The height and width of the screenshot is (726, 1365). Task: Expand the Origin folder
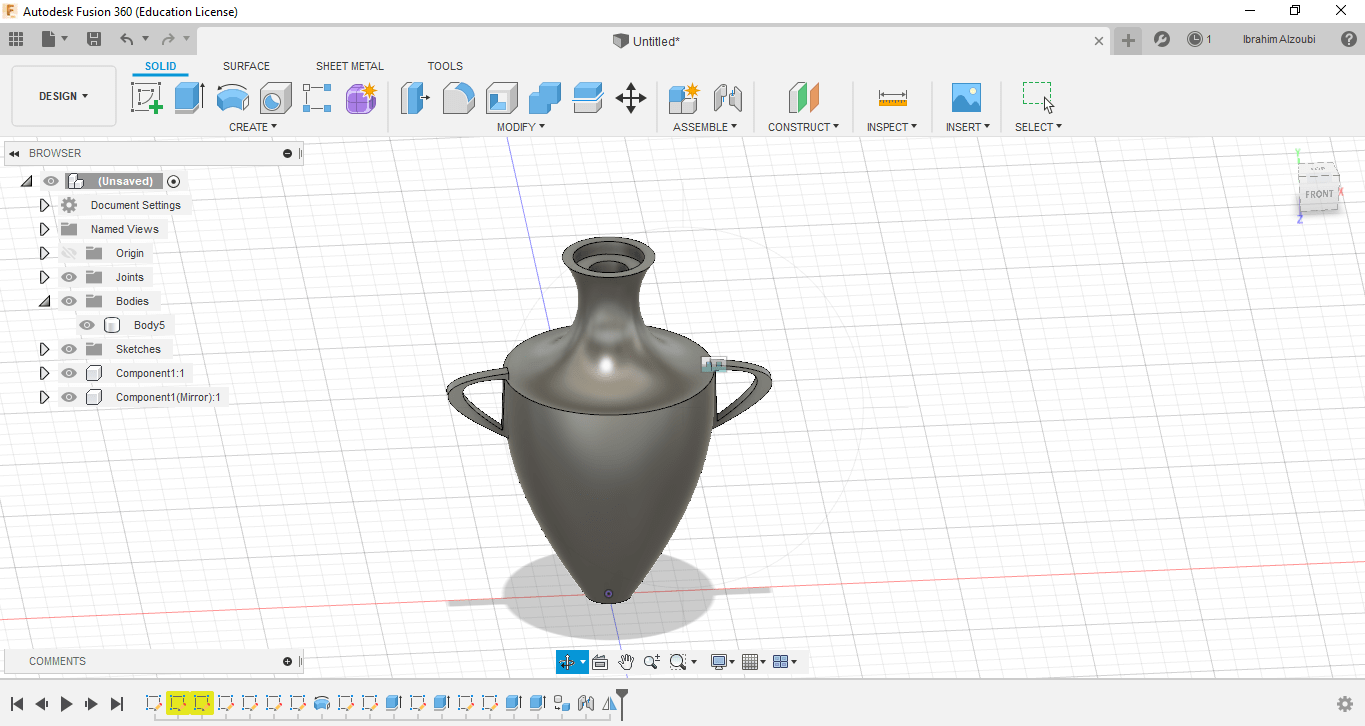point(44,253)
